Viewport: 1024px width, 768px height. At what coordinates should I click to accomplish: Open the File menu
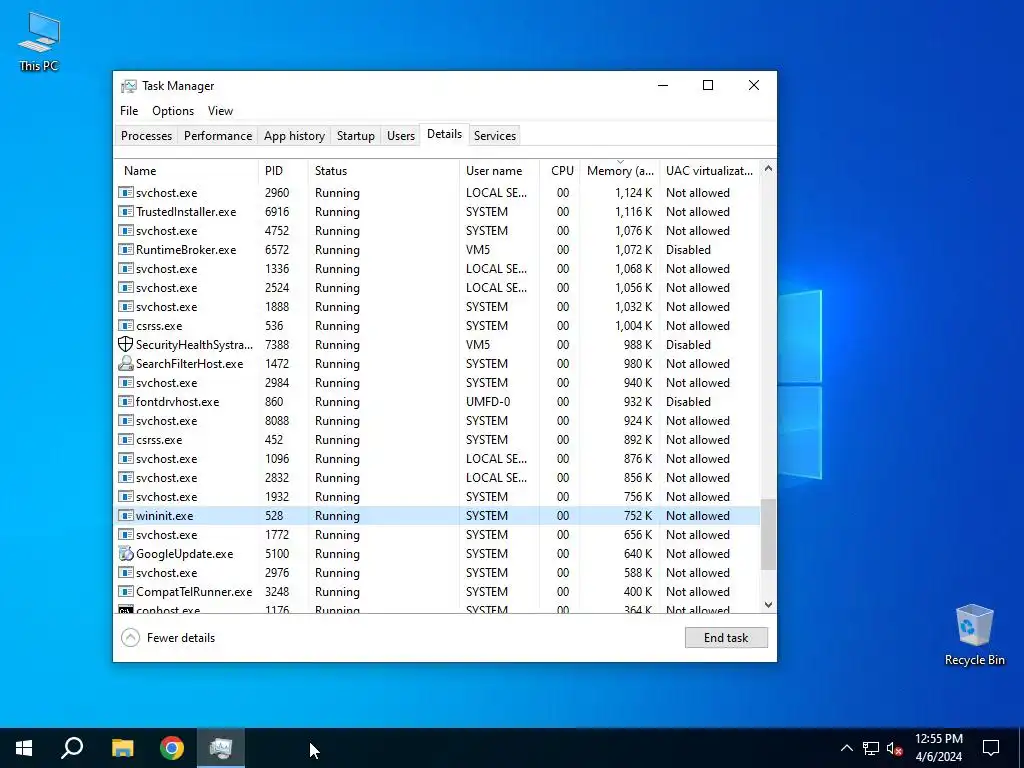[129, 111]
